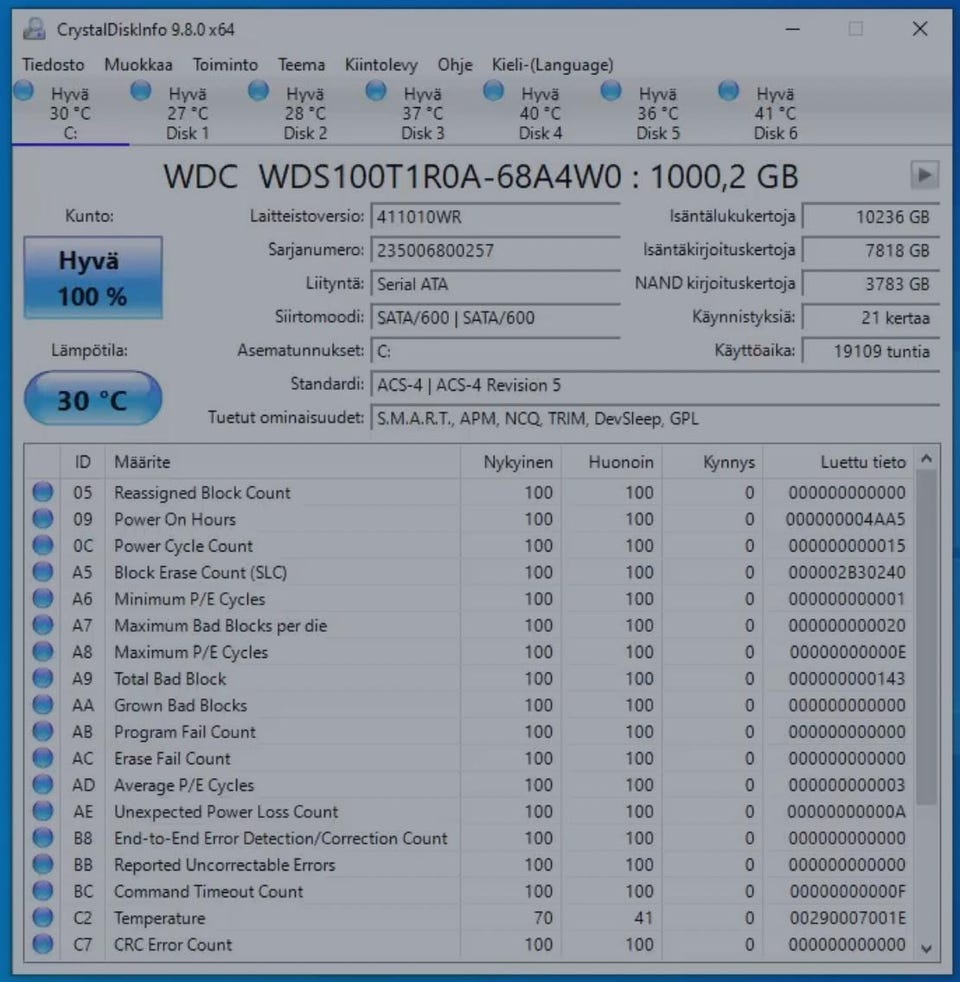Click the status orb for Program Fail Count
The height and width of the screenshot is (982, 960).
[x=43, y=731]
